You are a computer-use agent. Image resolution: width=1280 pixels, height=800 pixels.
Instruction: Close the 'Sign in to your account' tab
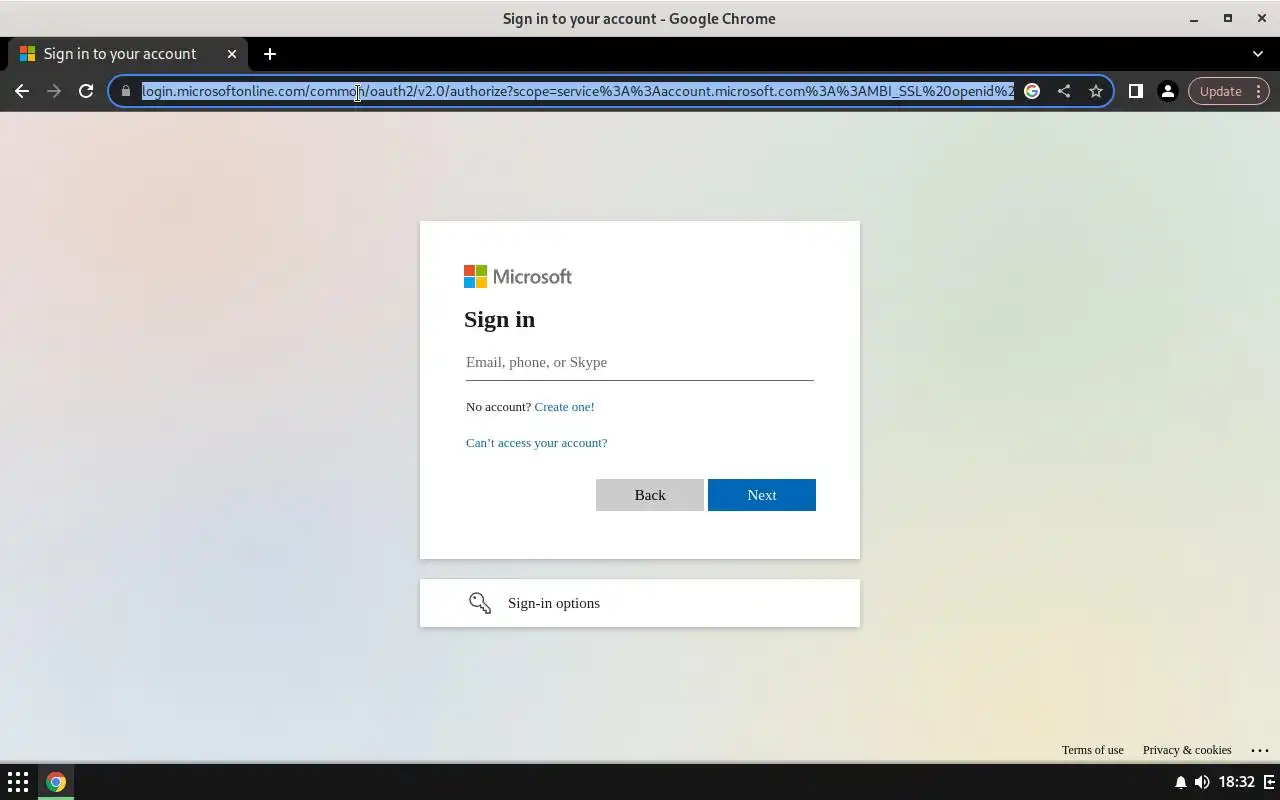tap(232, 54)
